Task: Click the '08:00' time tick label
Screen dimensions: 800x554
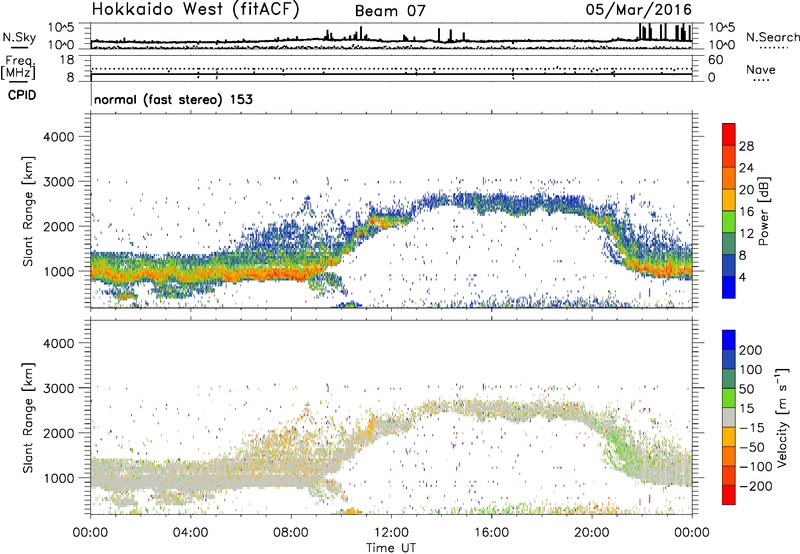Action: pyautogui.click(x=291, y=533)
